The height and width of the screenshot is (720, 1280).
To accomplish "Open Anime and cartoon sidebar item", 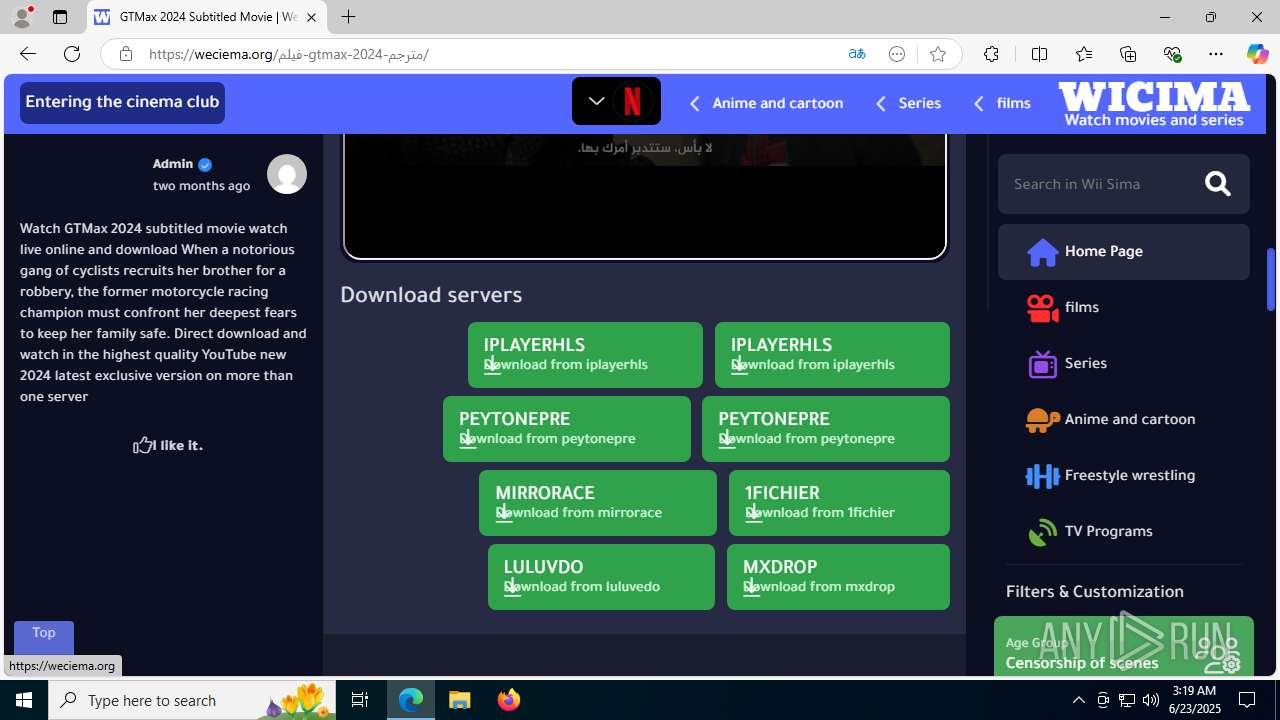I will [x=1123, y=419].
